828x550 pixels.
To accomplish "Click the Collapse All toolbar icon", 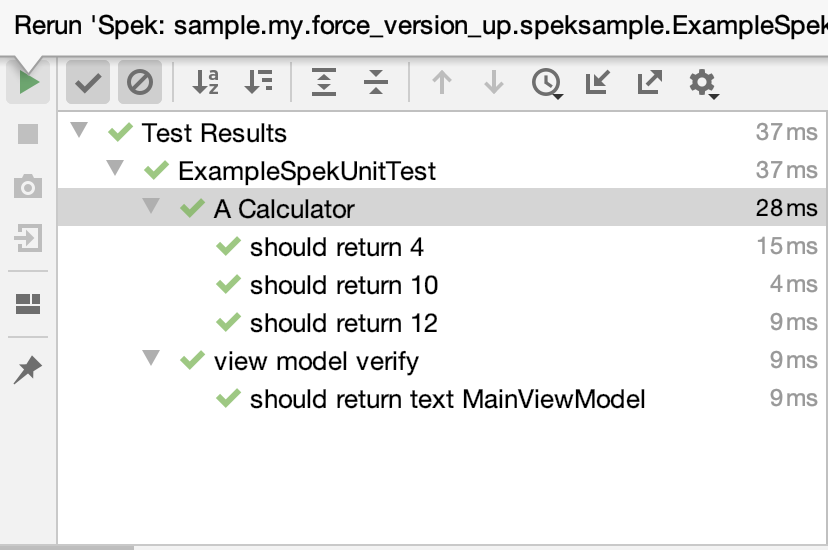I will tap(376, 82).
